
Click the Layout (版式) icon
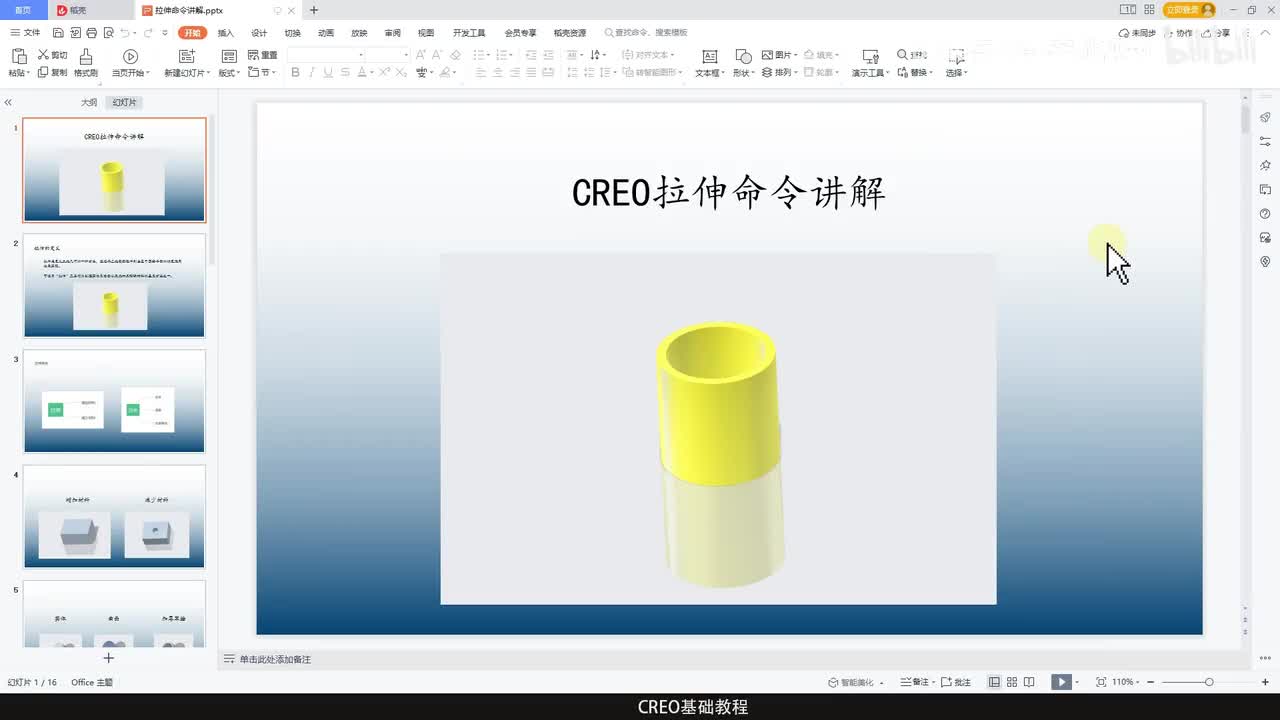pos(228,56)
